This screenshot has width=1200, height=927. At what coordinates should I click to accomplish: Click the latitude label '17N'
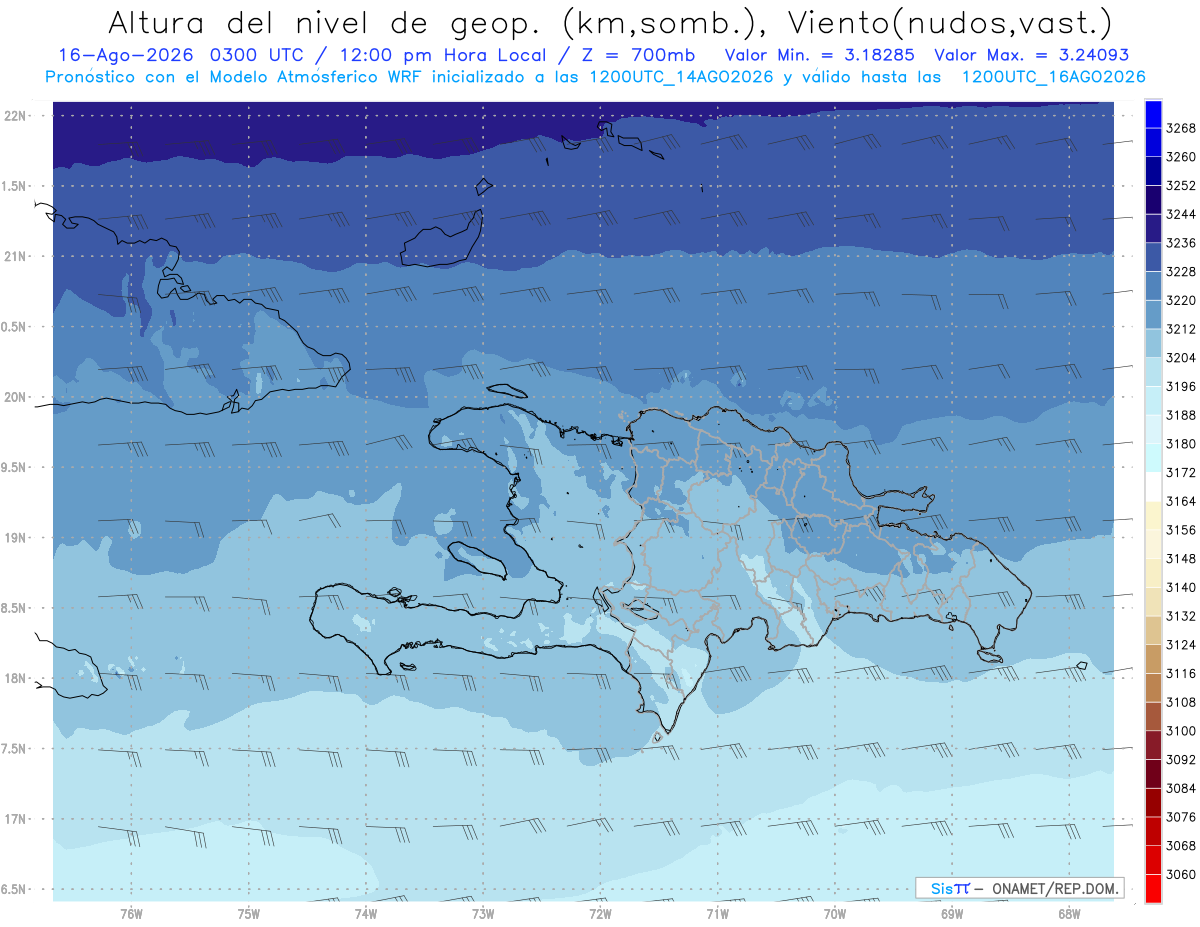click(17, 820)
